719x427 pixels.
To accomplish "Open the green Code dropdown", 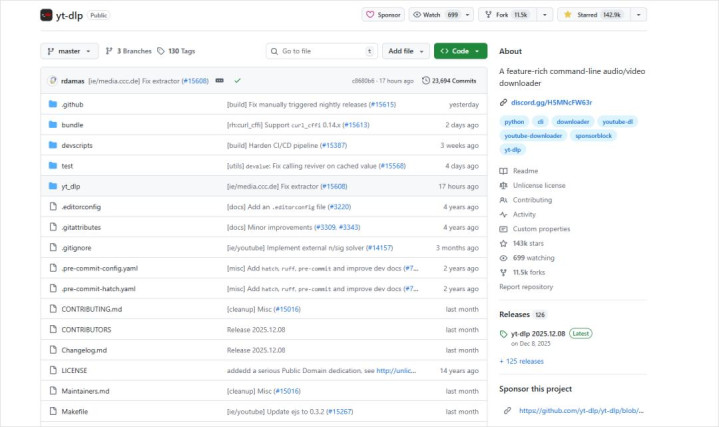I will coord(460,51).
